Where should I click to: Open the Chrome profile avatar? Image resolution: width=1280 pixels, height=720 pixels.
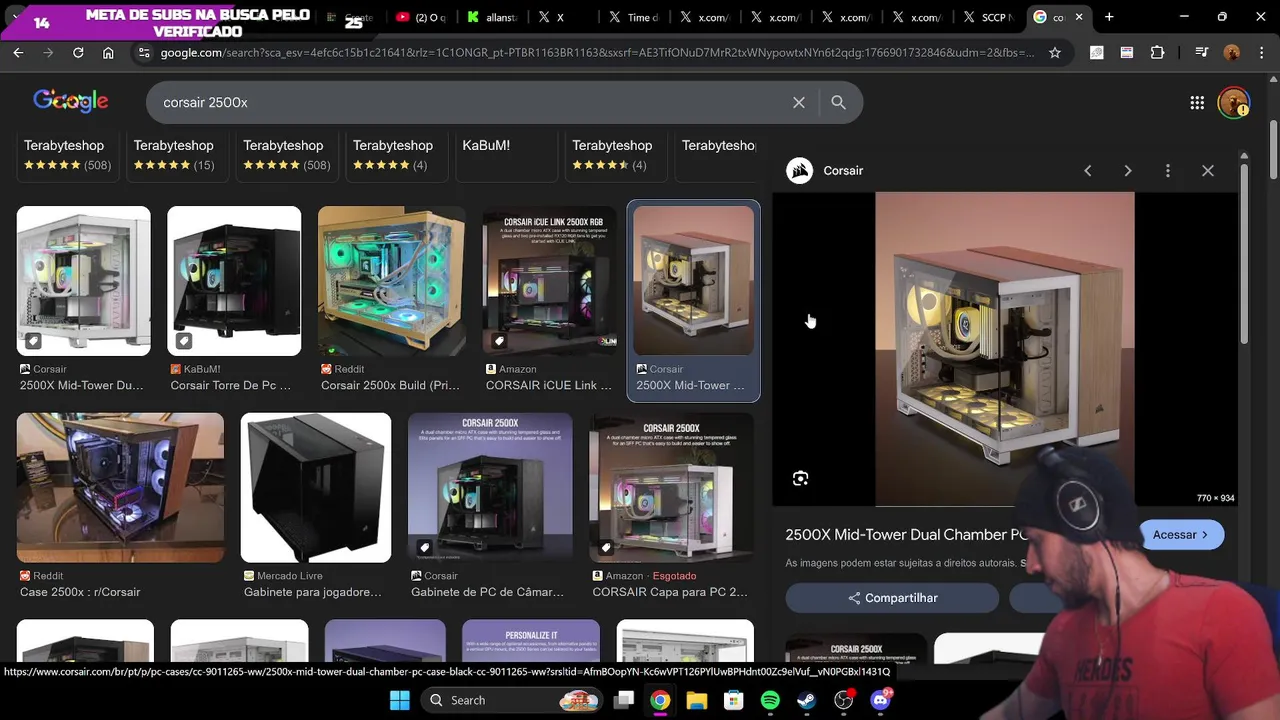click(1232, 52)
